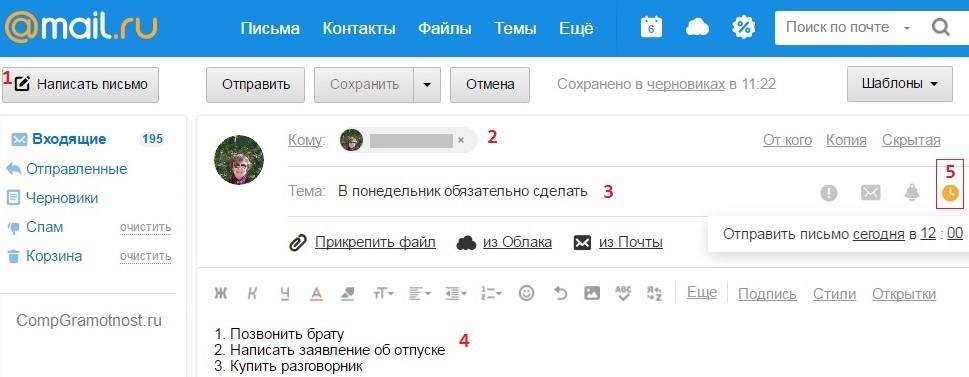Undo the last edit with arrow icon
969x377 pixels.
click(560, 294)
